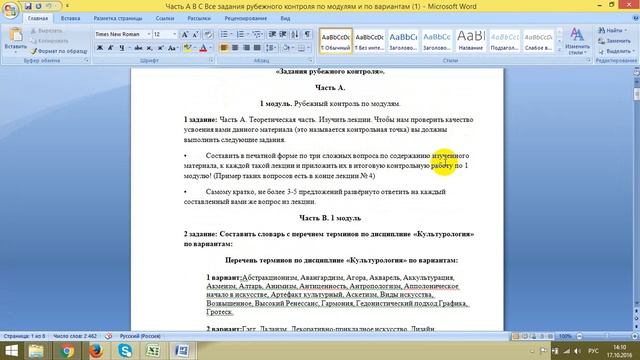640x360 pixels.
Task: Switch to print layout view in the status bar
Action: pos(516,336)
